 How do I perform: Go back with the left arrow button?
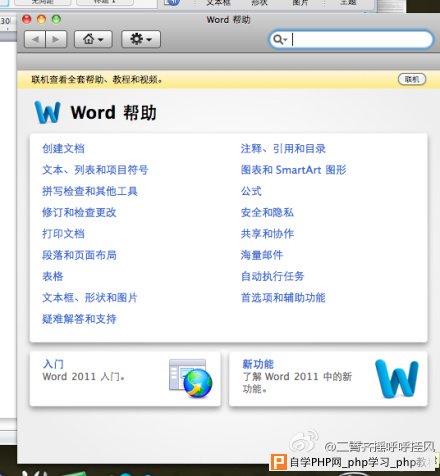coord(35,40)
